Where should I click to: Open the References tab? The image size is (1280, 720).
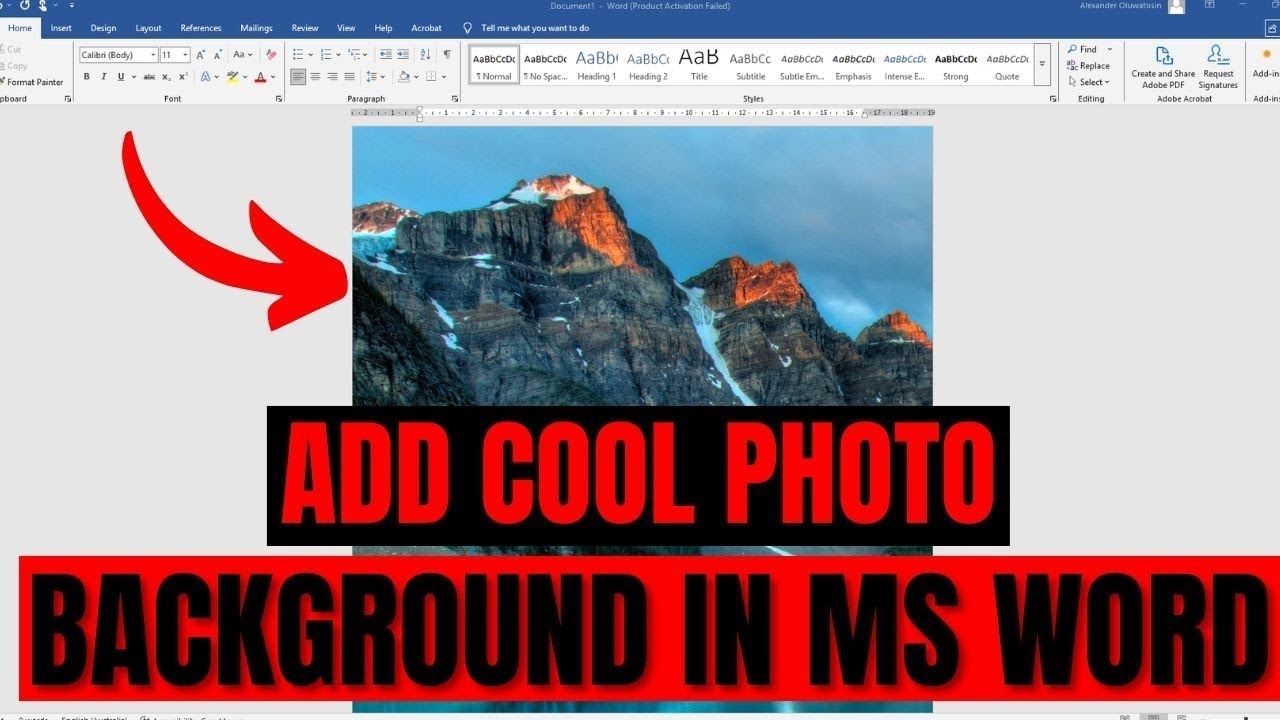pyautogui.click(x=201, y=28)
